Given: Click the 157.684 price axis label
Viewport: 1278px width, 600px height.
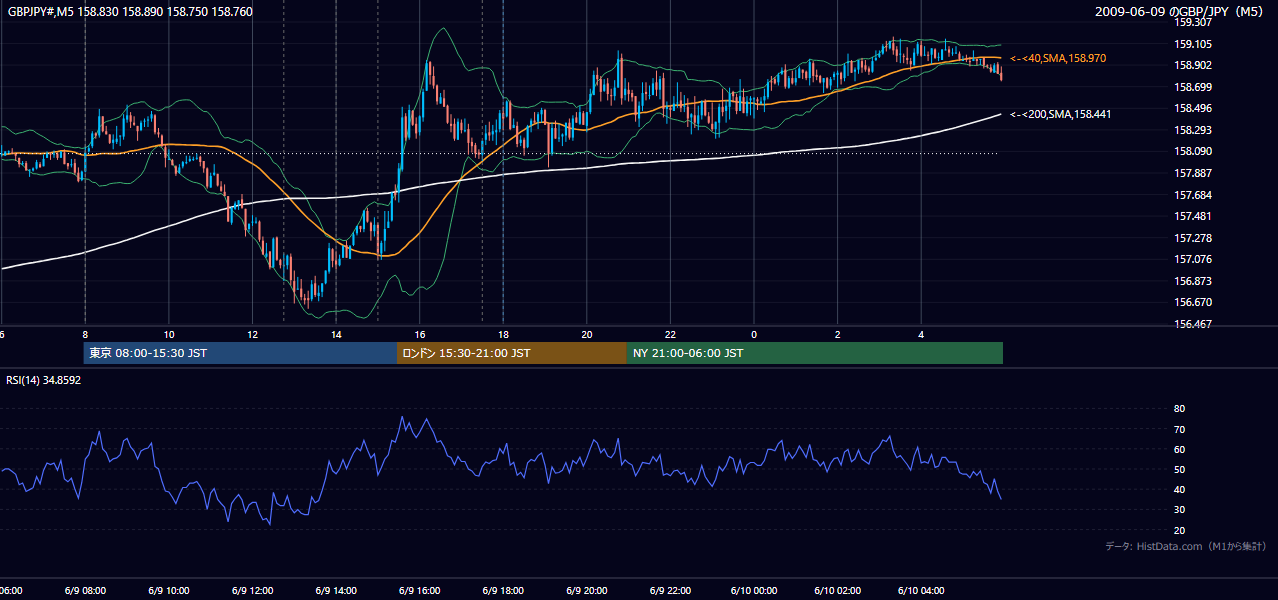Looking at the screenshot, I should click(x=1194, y=195).
